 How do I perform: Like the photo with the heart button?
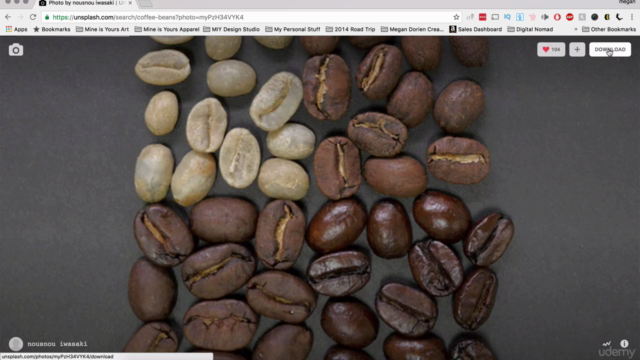pos(551,49)
